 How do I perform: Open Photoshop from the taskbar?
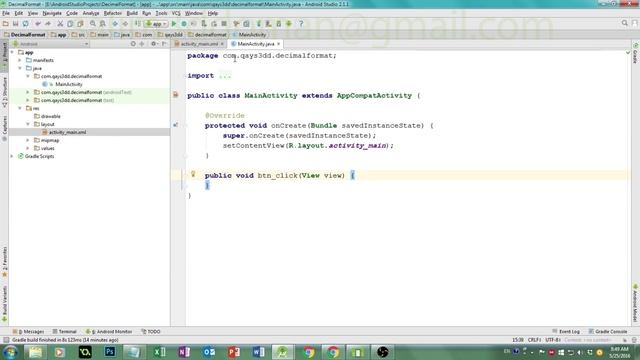tap(109, 352)
